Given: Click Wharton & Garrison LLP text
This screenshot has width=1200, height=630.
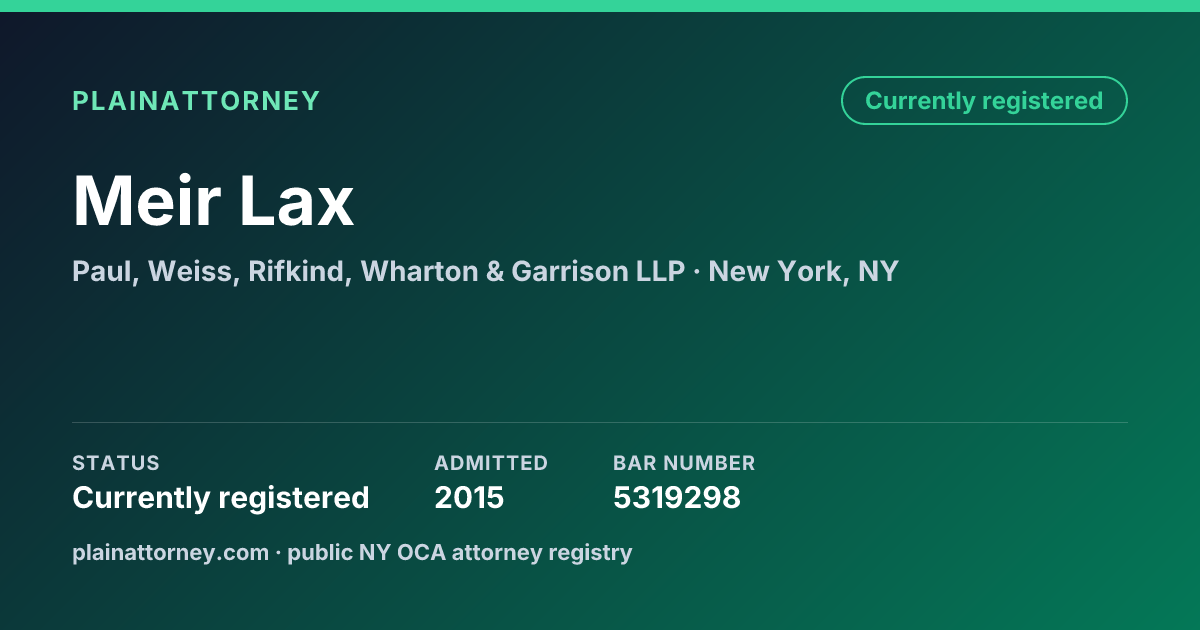Looking at the screenshot, I should tap(523, 271).
